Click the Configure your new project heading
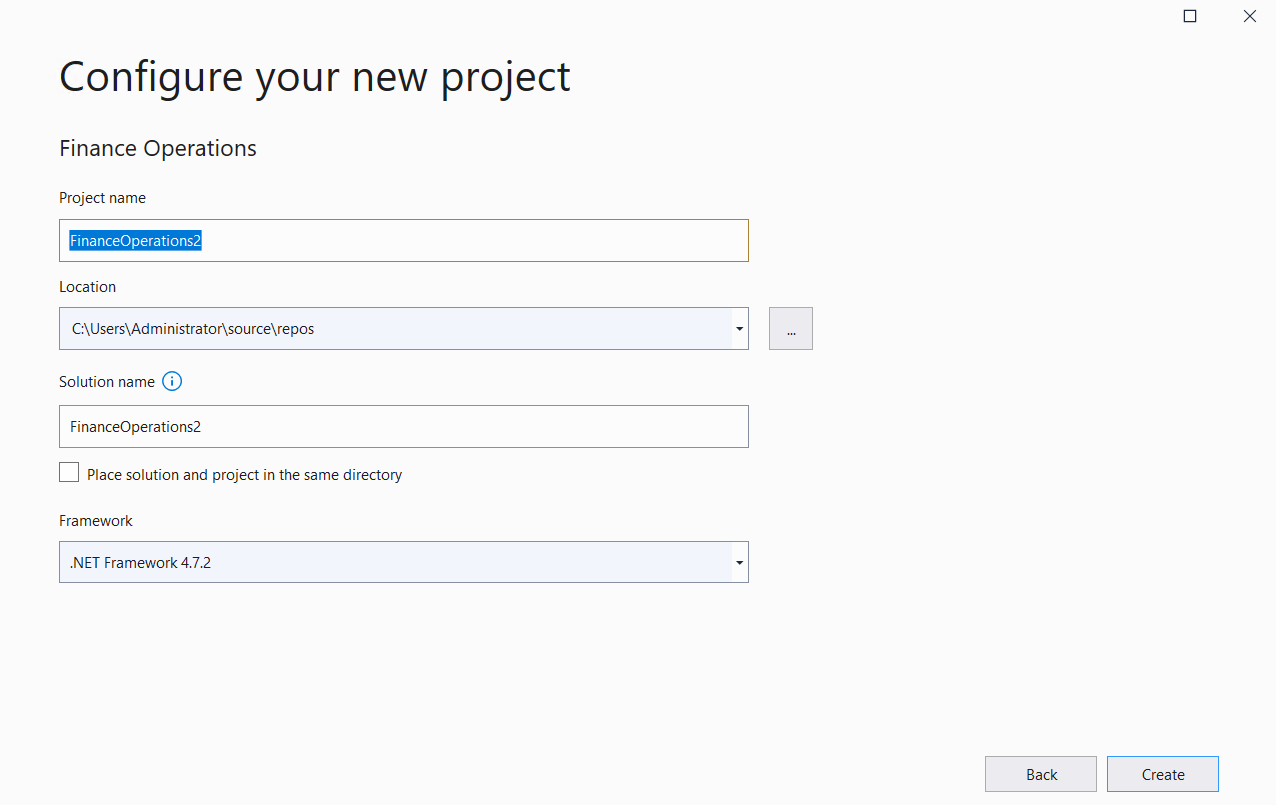The height and width of the screenshot is (805, 1276). click(x=315, y=78)
